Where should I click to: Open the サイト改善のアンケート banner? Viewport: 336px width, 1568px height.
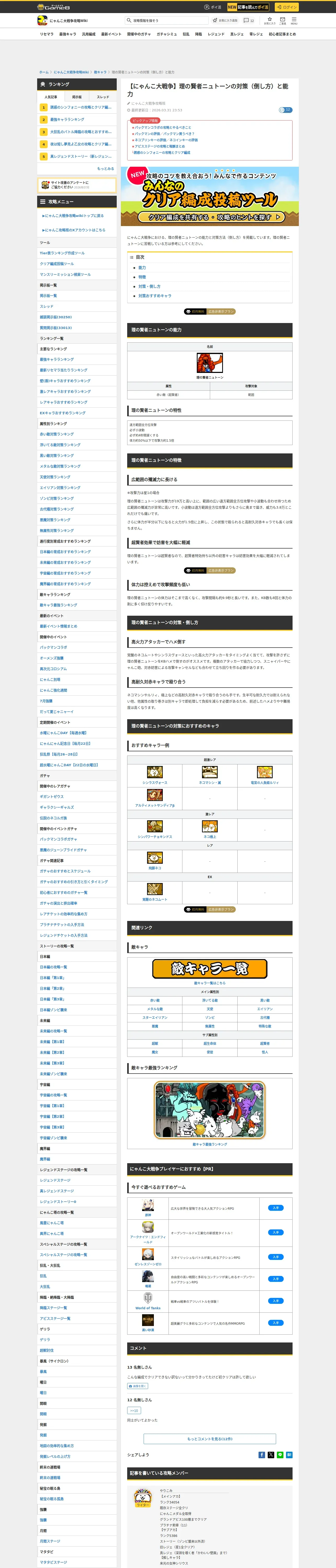(x=77, y=185)
